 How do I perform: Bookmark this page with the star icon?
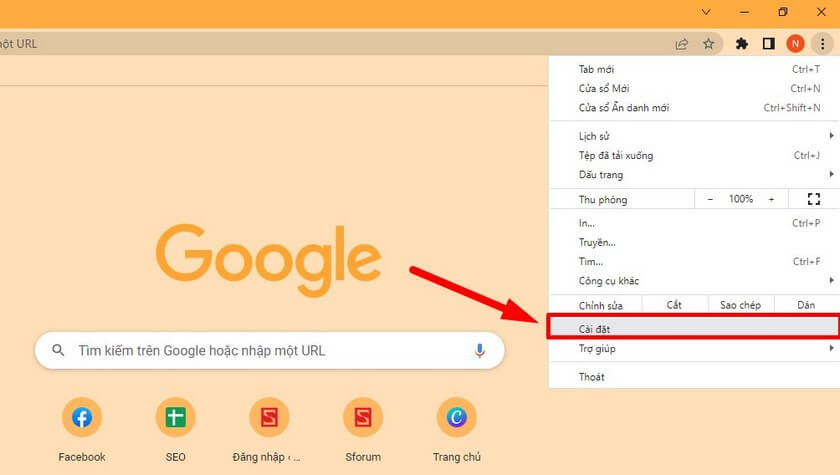pos(708,43)
